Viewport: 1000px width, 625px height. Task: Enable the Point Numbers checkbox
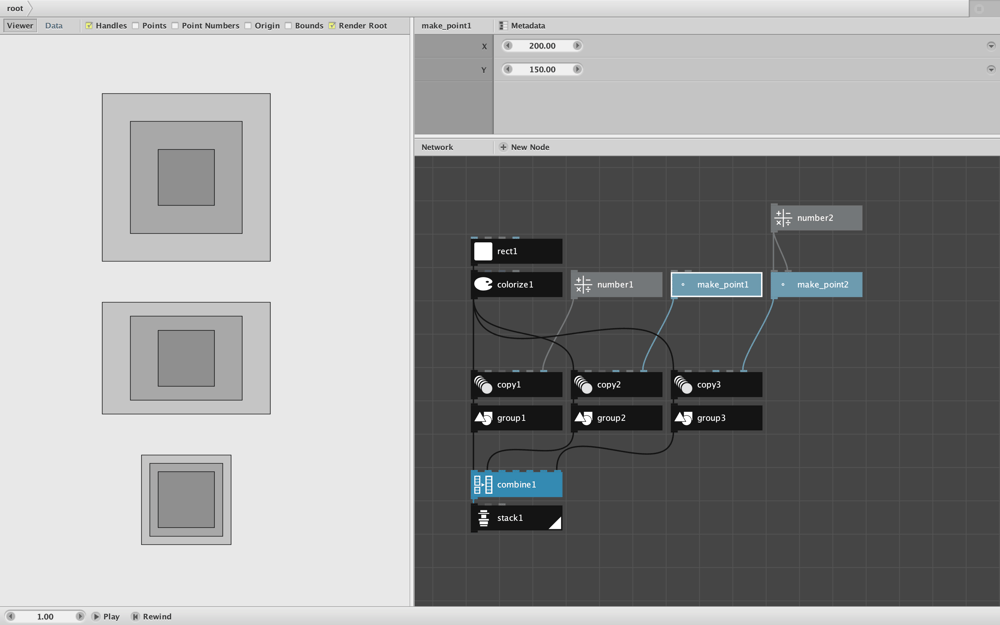click(175, 26)
